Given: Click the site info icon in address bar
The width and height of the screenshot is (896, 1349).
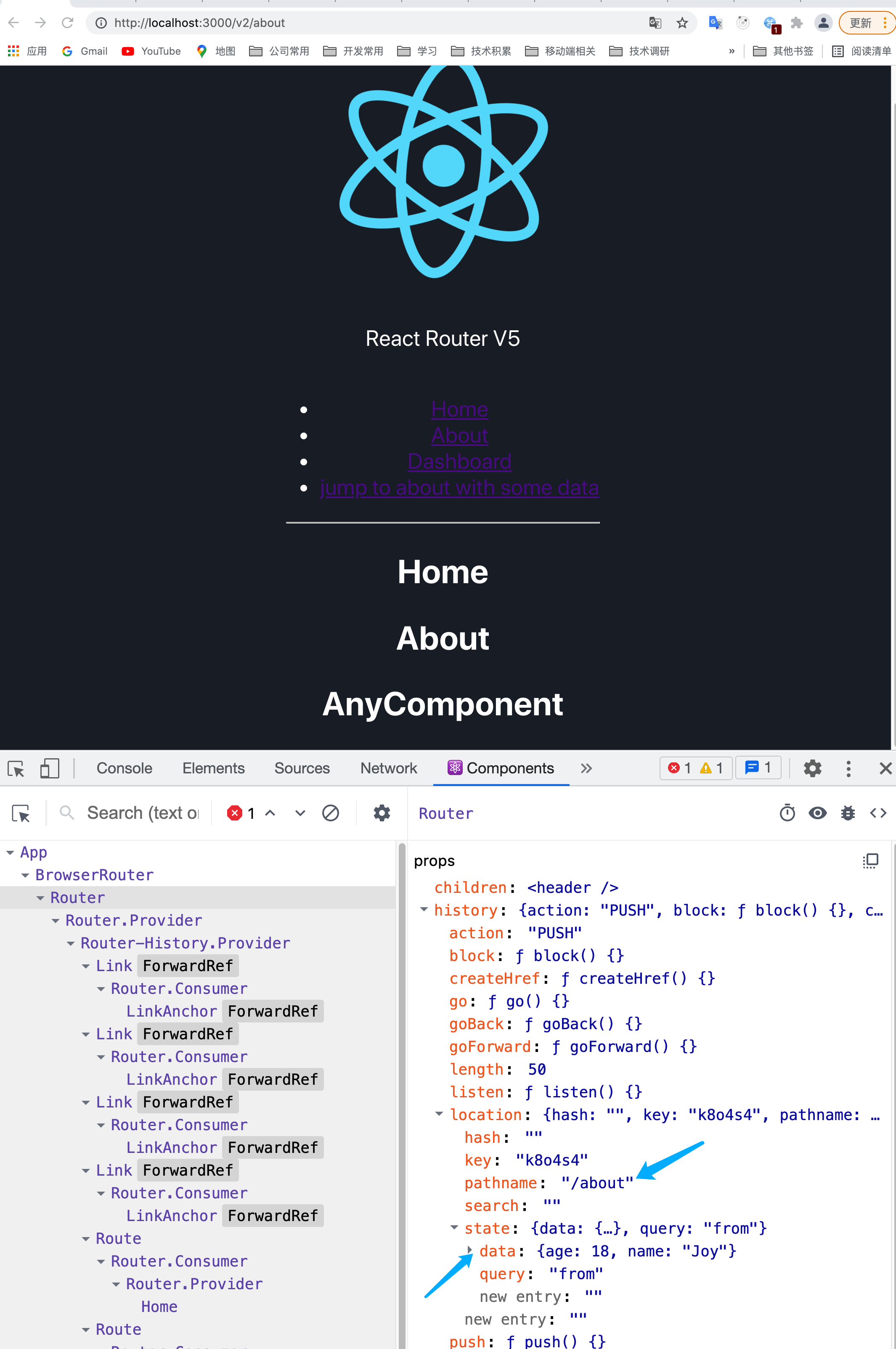Looking at the screenshot, I should [x=101, y=23].
